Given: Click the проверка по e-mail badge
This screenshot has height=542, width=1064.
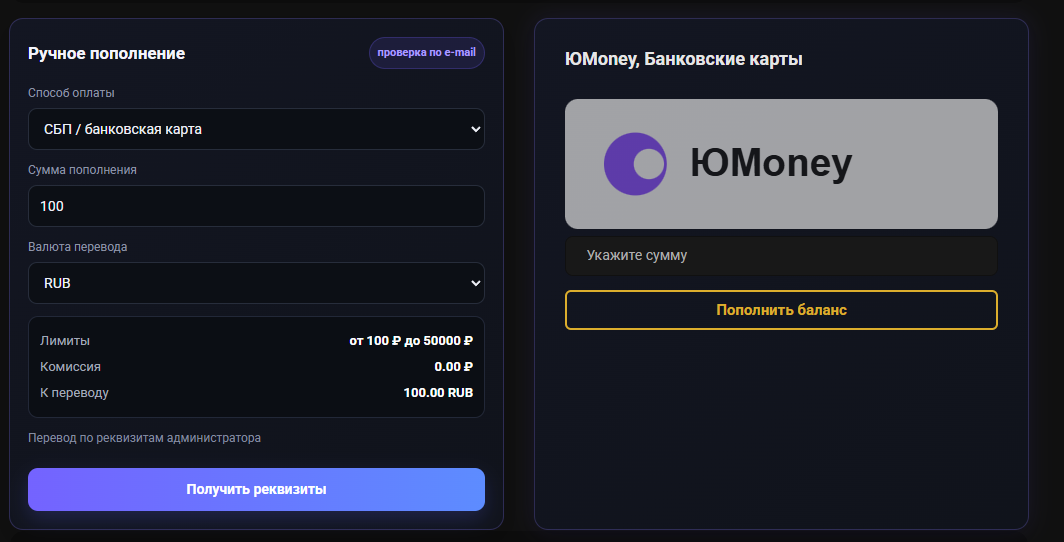Looking at the screenshot, I should coord(427,53).
